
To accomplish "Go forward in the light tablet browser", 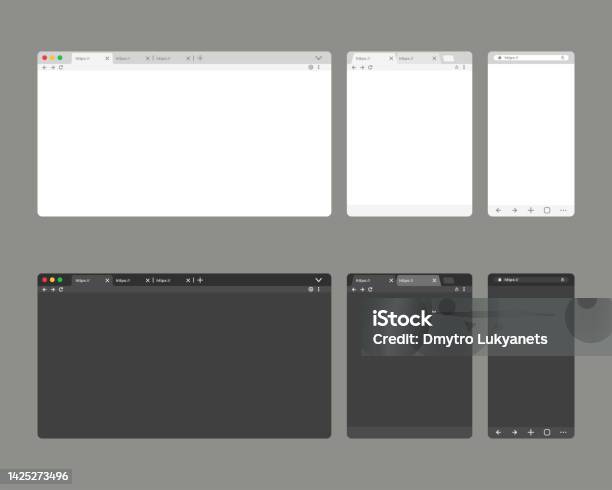I will (x=362, y=68).
